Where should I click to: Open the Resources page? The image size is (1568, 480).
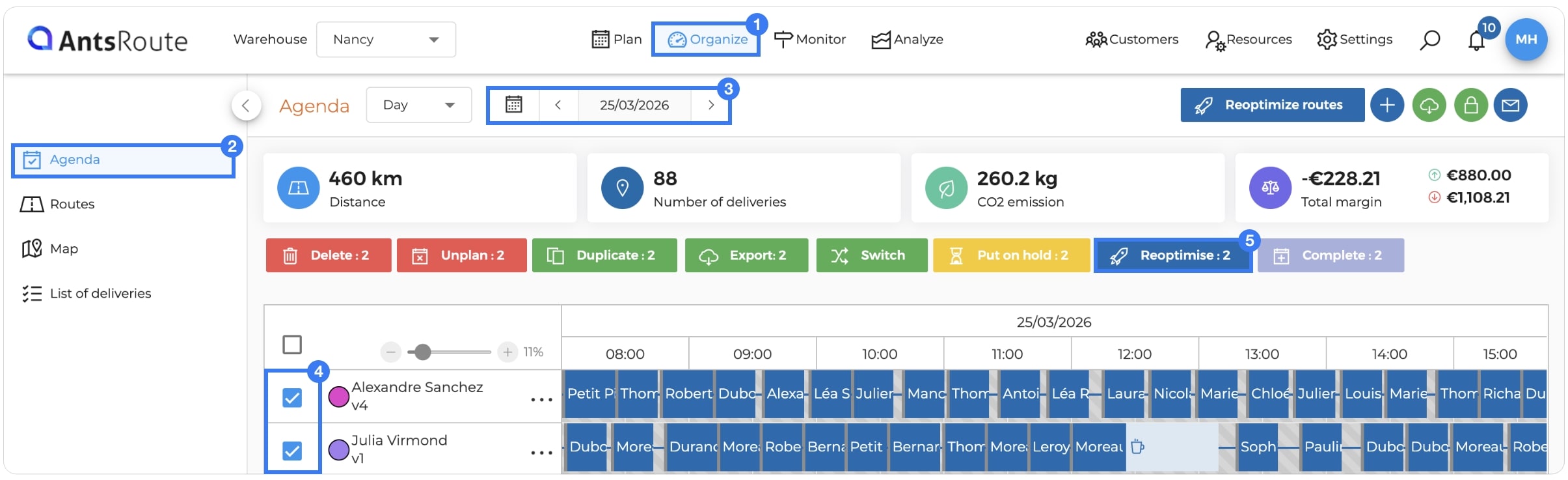[1249, 39]
